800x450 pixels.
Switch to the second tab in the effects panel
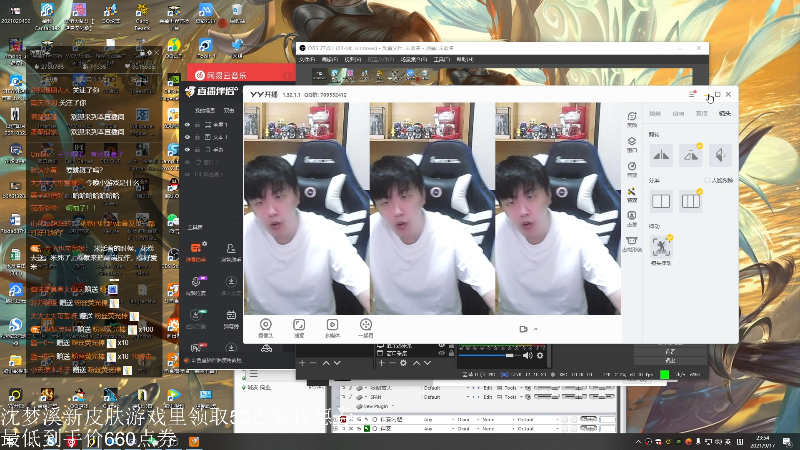click(679, 113)
